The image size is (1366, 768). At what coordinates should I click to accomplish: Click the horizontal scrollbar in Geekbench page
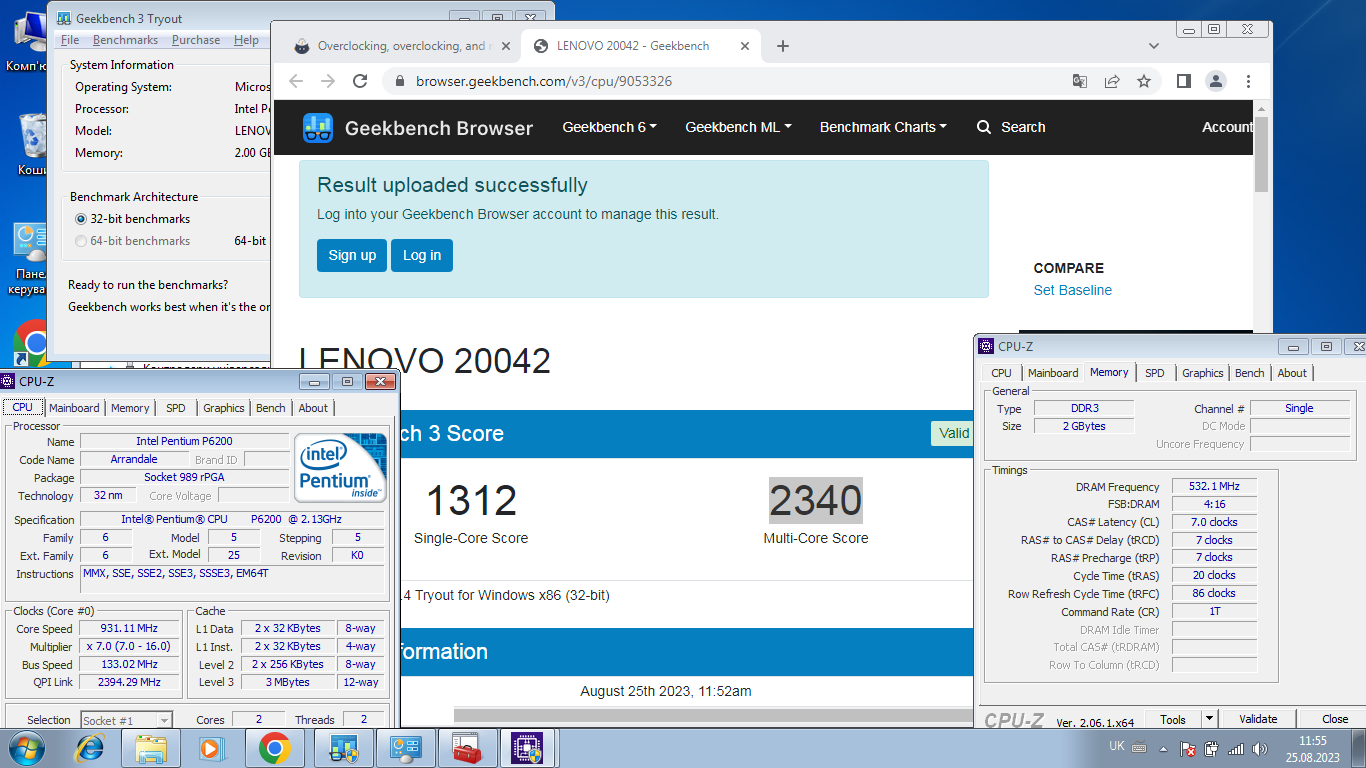713,715
